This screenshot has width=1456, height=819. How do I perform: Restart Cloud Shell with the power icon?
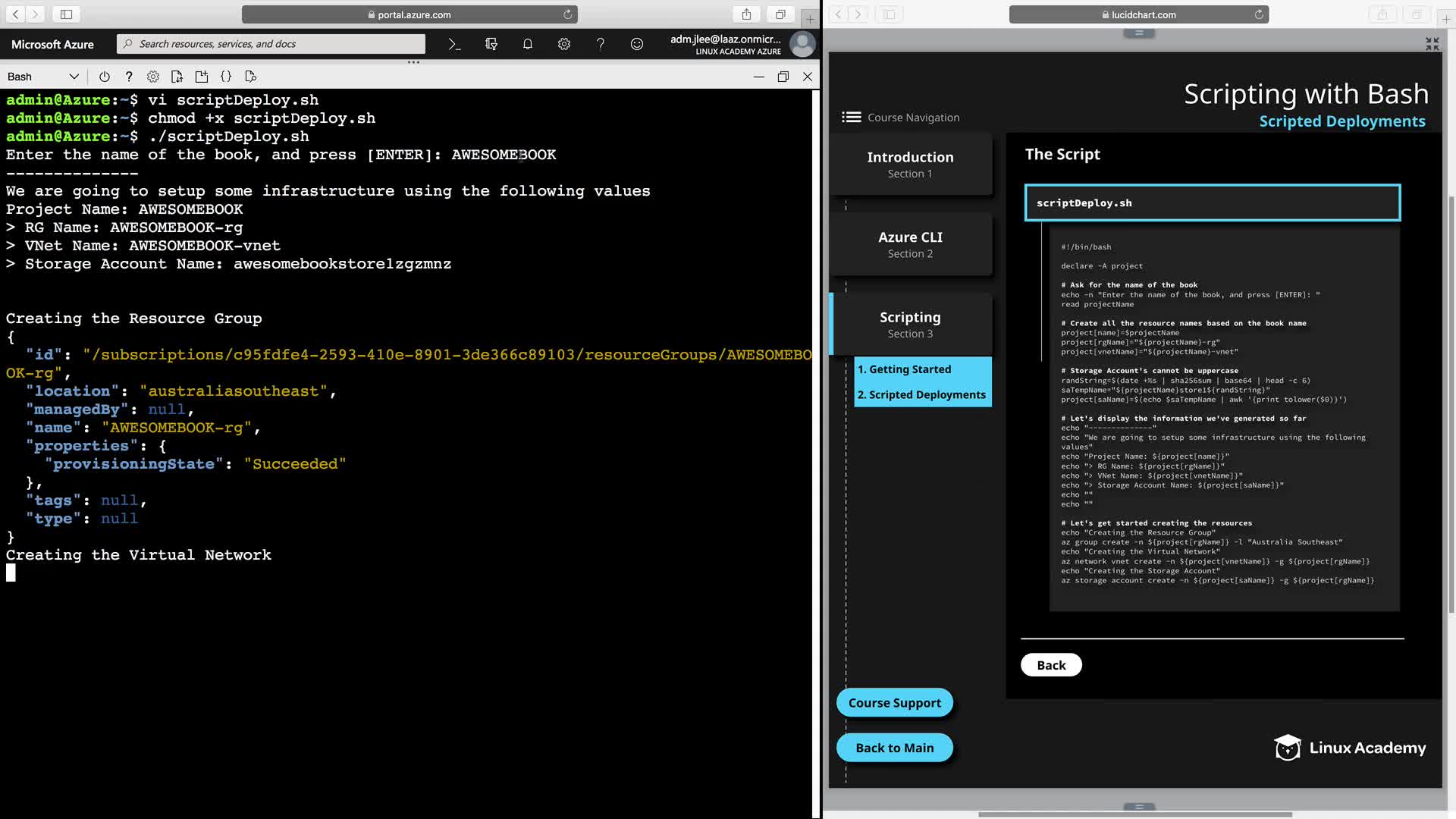(105, 77)
